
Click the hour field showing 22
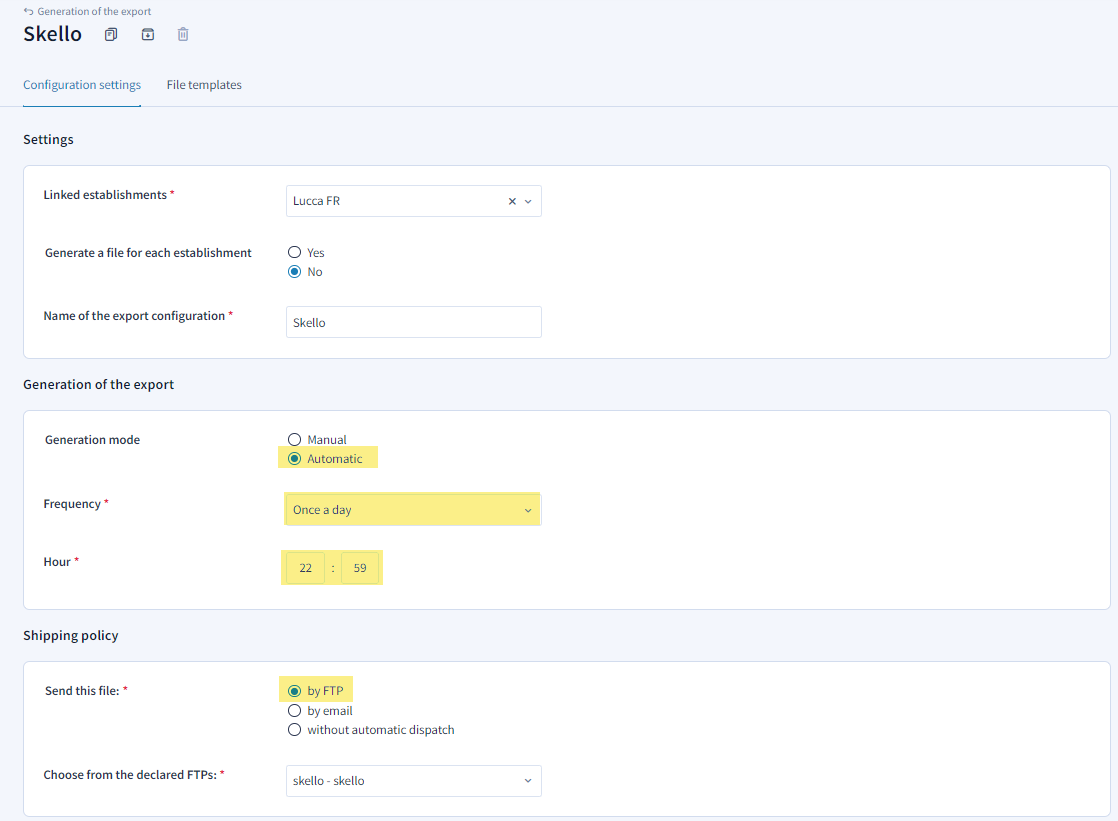[x=305, y=568]
